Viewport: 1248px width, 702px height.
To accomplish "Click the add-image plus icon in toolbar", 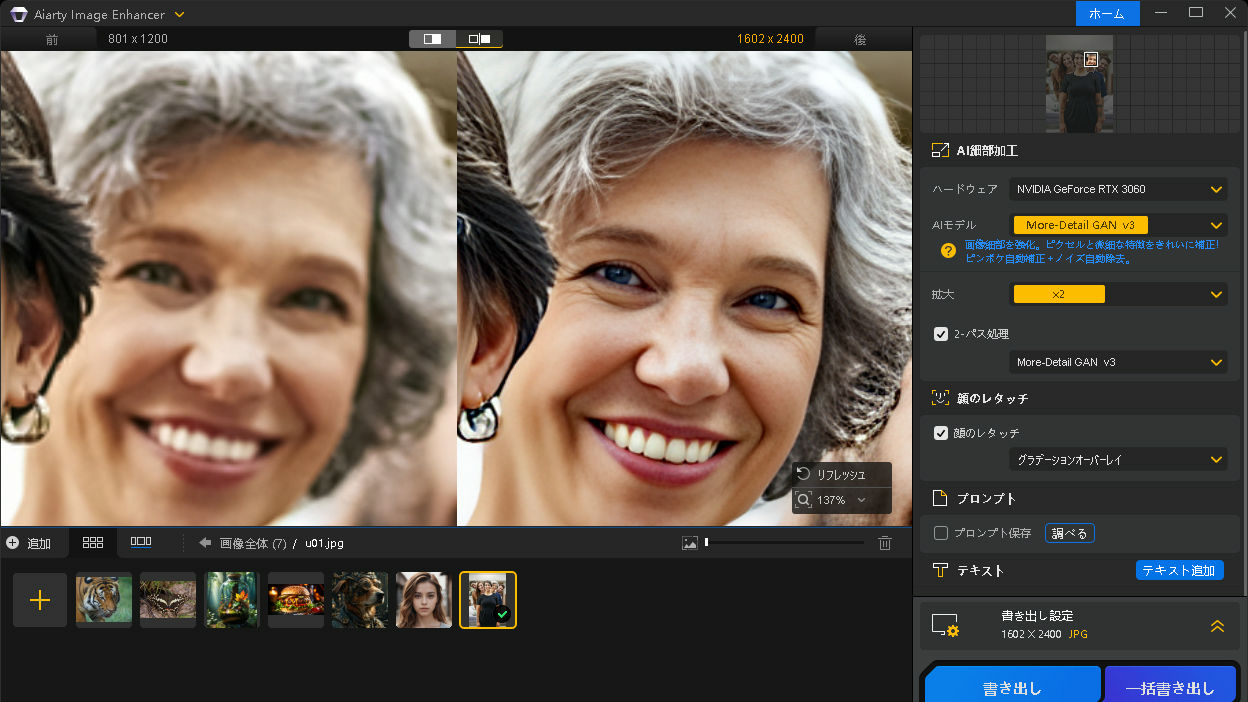I will point(12,543).
